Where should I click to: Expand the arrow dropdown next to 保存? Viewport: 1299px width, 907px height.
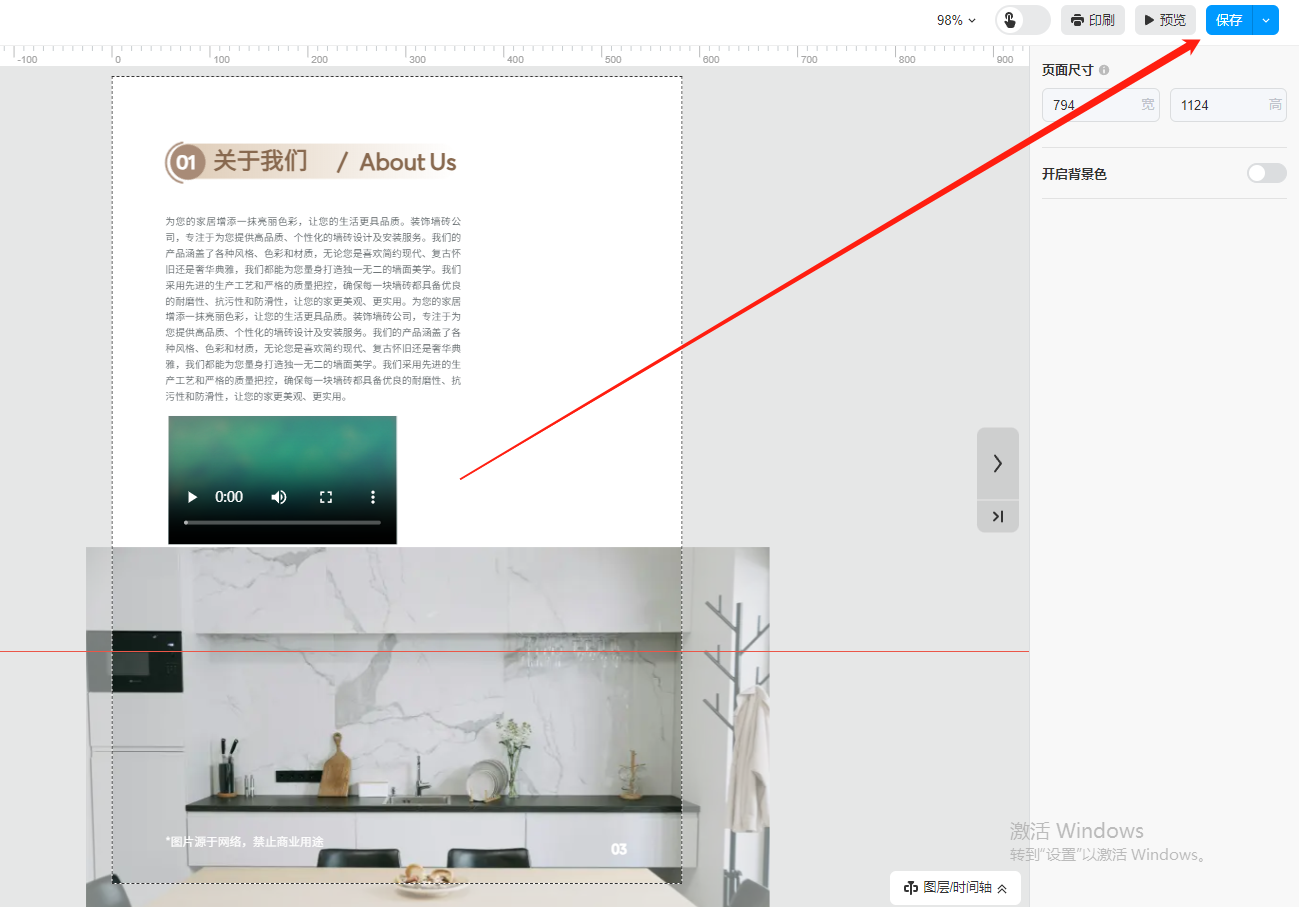1266,20
